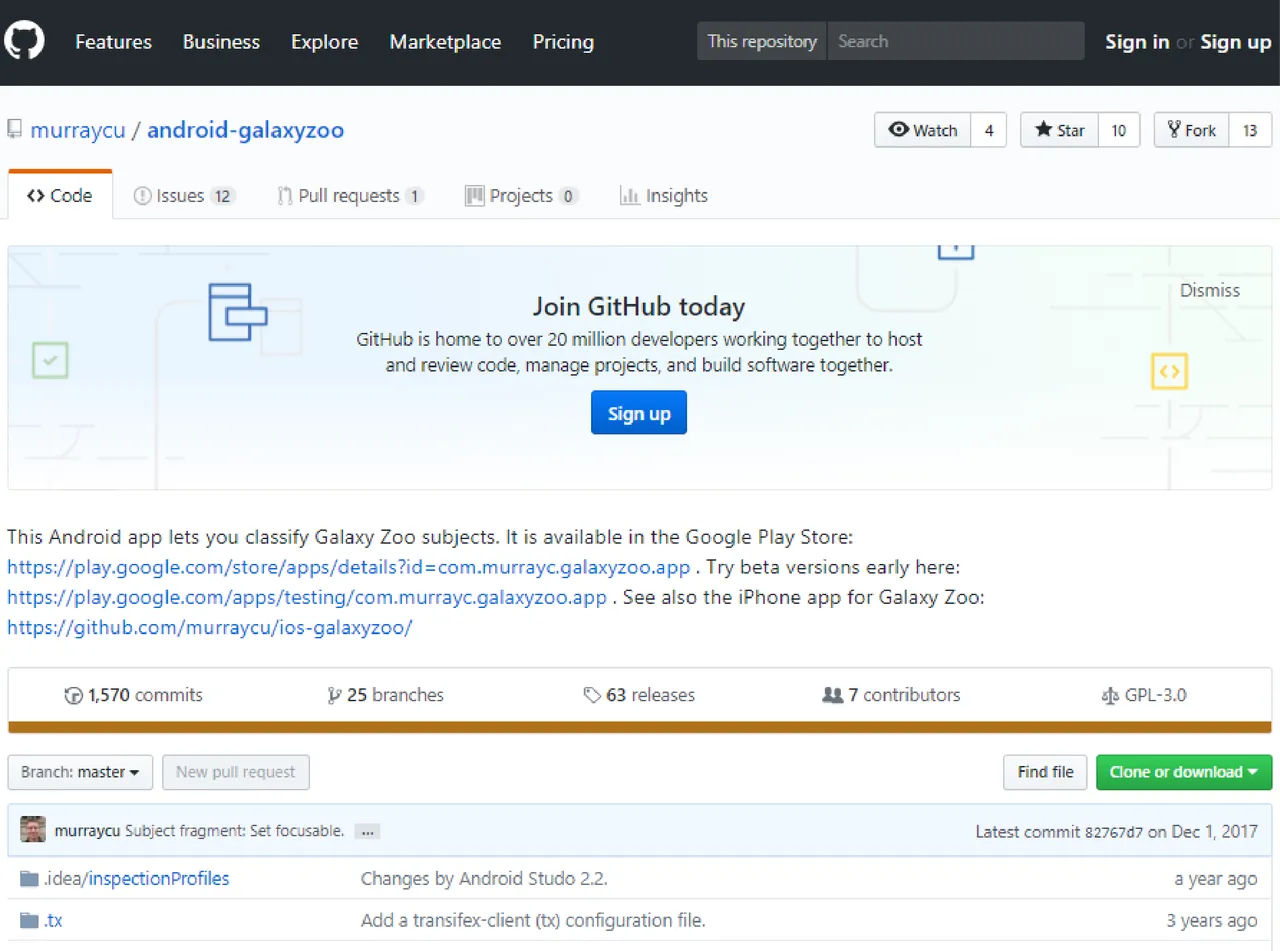Open the ios-galaxyzoo GitHub link
1280x951 pixels.
pyautogui.click(x=210, y=628)
